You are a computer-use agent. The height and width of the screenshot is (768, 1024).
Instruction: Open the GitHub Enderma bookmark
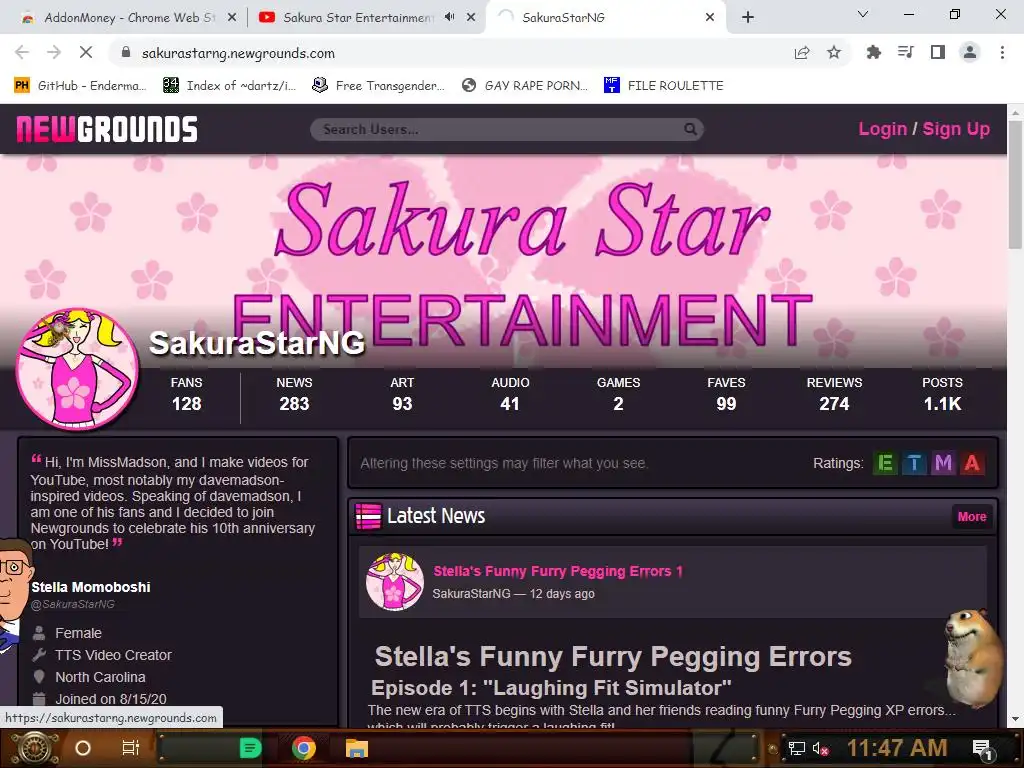pos(81,86)
